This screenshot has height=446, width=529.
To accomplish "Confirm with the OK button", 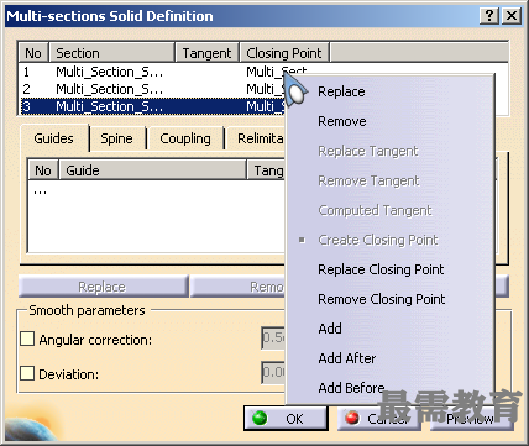I will 286,418.
